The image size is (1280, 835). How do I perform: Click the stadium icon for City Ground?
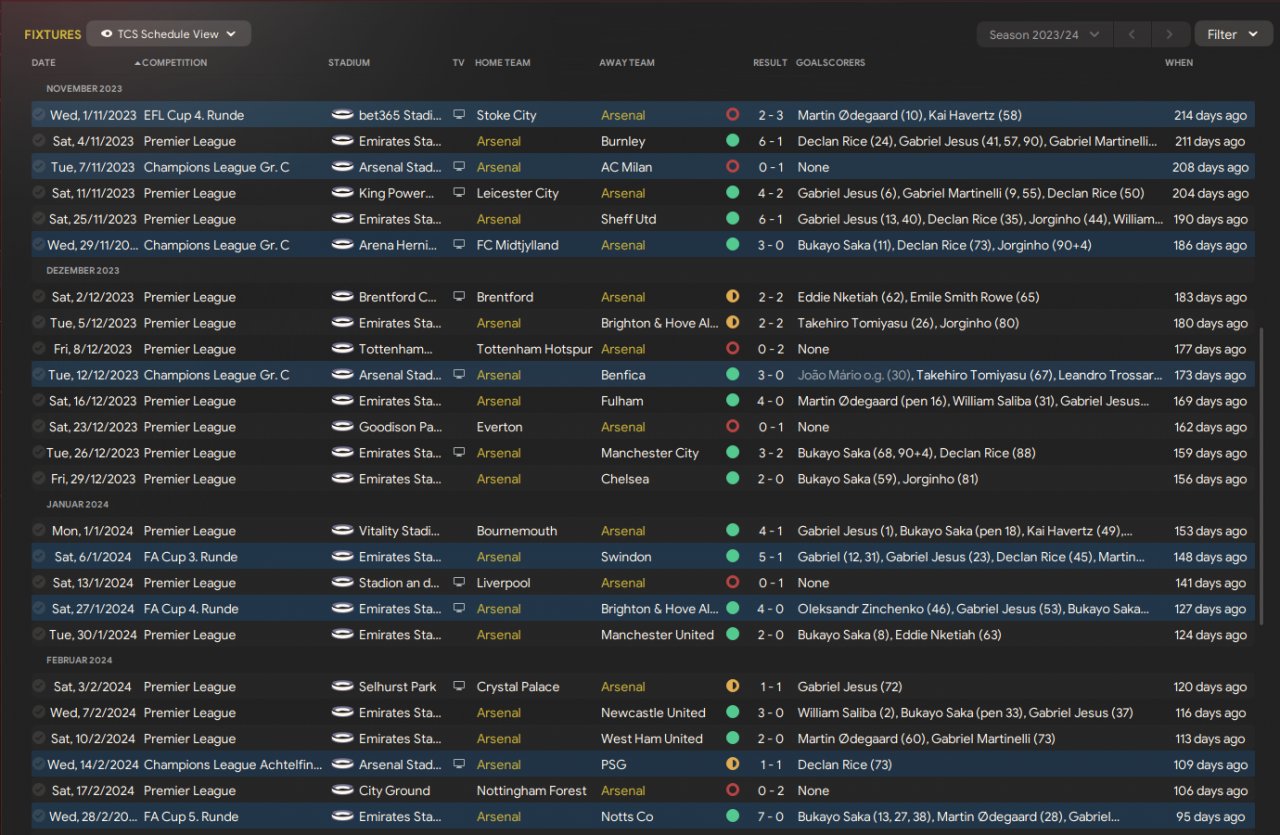tap(342, 791)
